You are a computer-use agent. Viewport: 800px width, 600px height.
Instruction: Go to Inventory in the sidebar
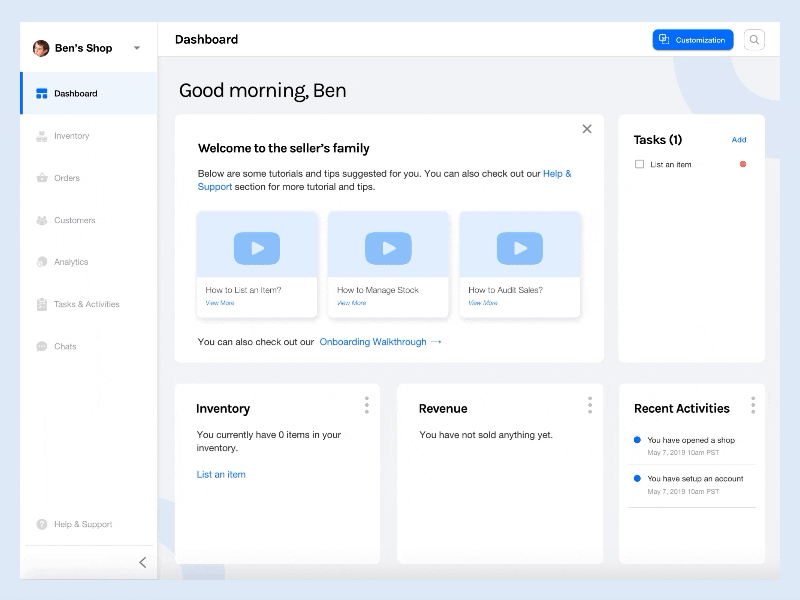[x=89, y=136]
